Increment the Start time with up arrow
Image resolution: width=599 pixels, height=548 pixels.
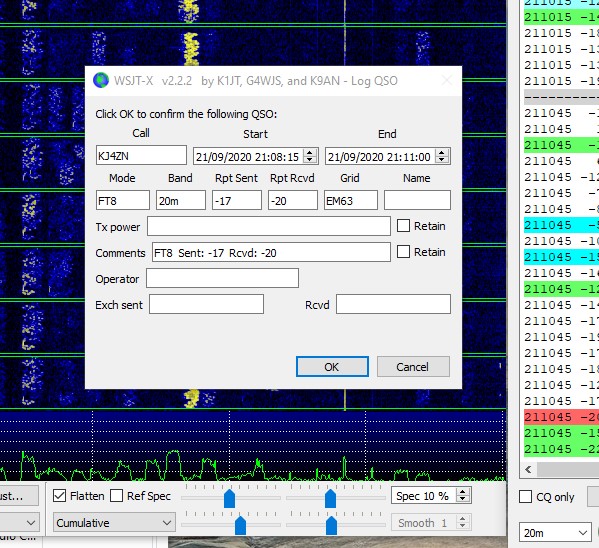click(310, 152)
